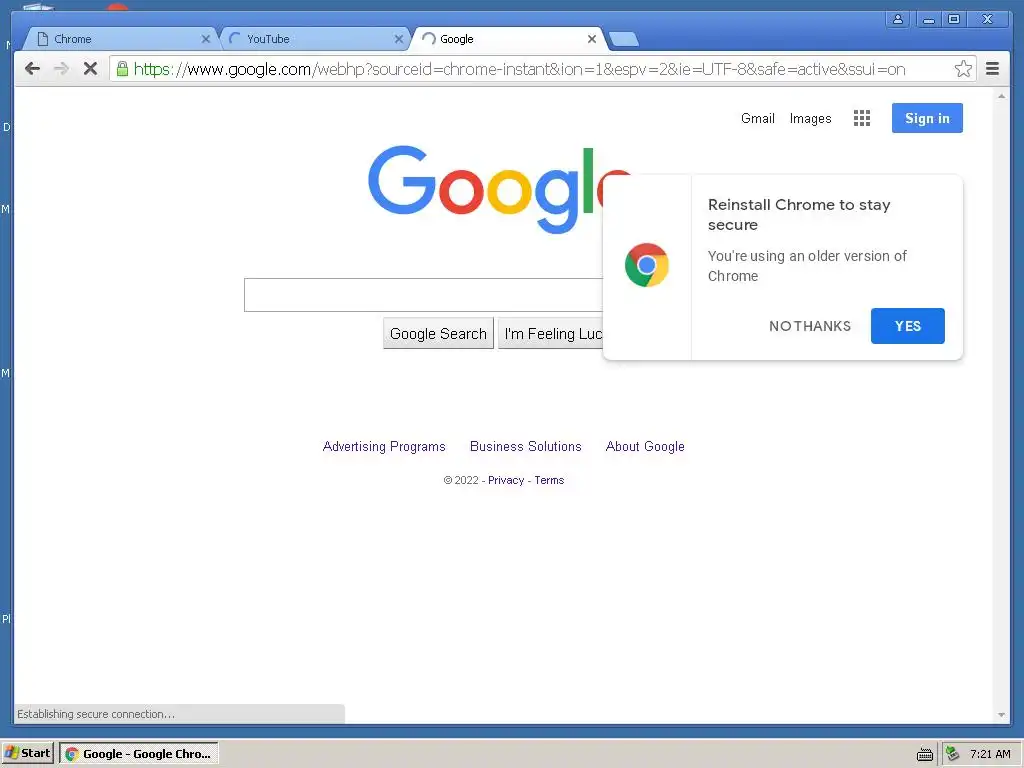Viewport: 1024px width, 768px height.
Task: Click the green padlock security icon
Action: coord(122,69)
